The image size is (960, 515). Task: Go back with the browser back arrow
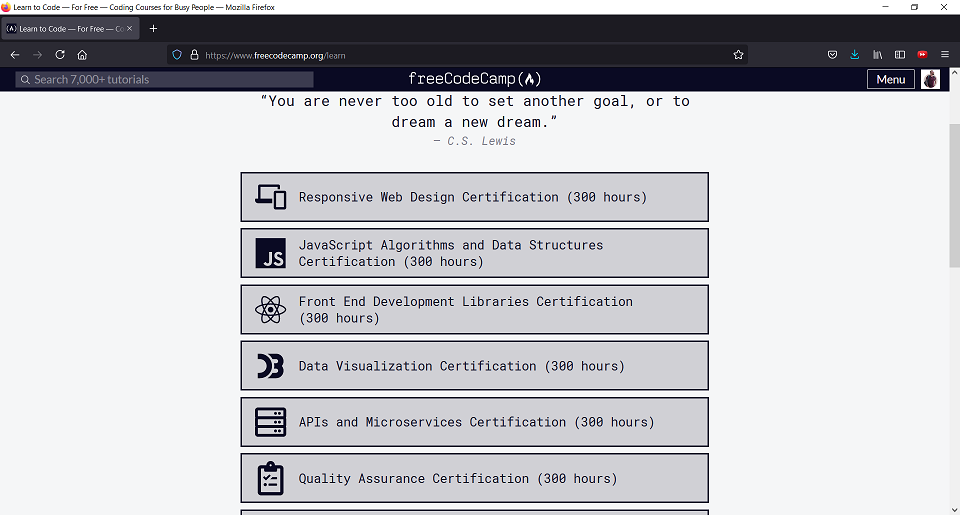pos(15,55)
